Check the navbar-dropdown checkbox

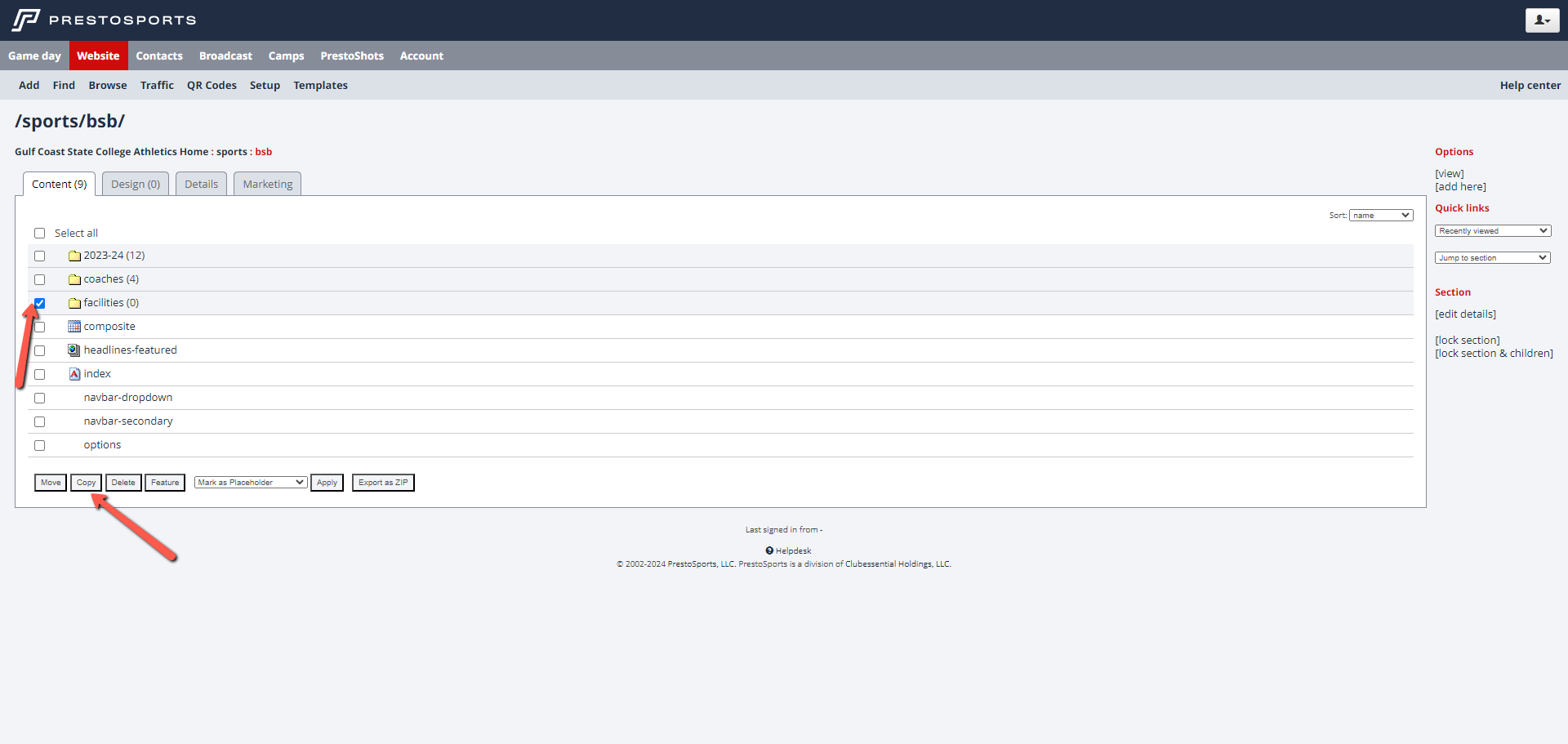point(39,399)
